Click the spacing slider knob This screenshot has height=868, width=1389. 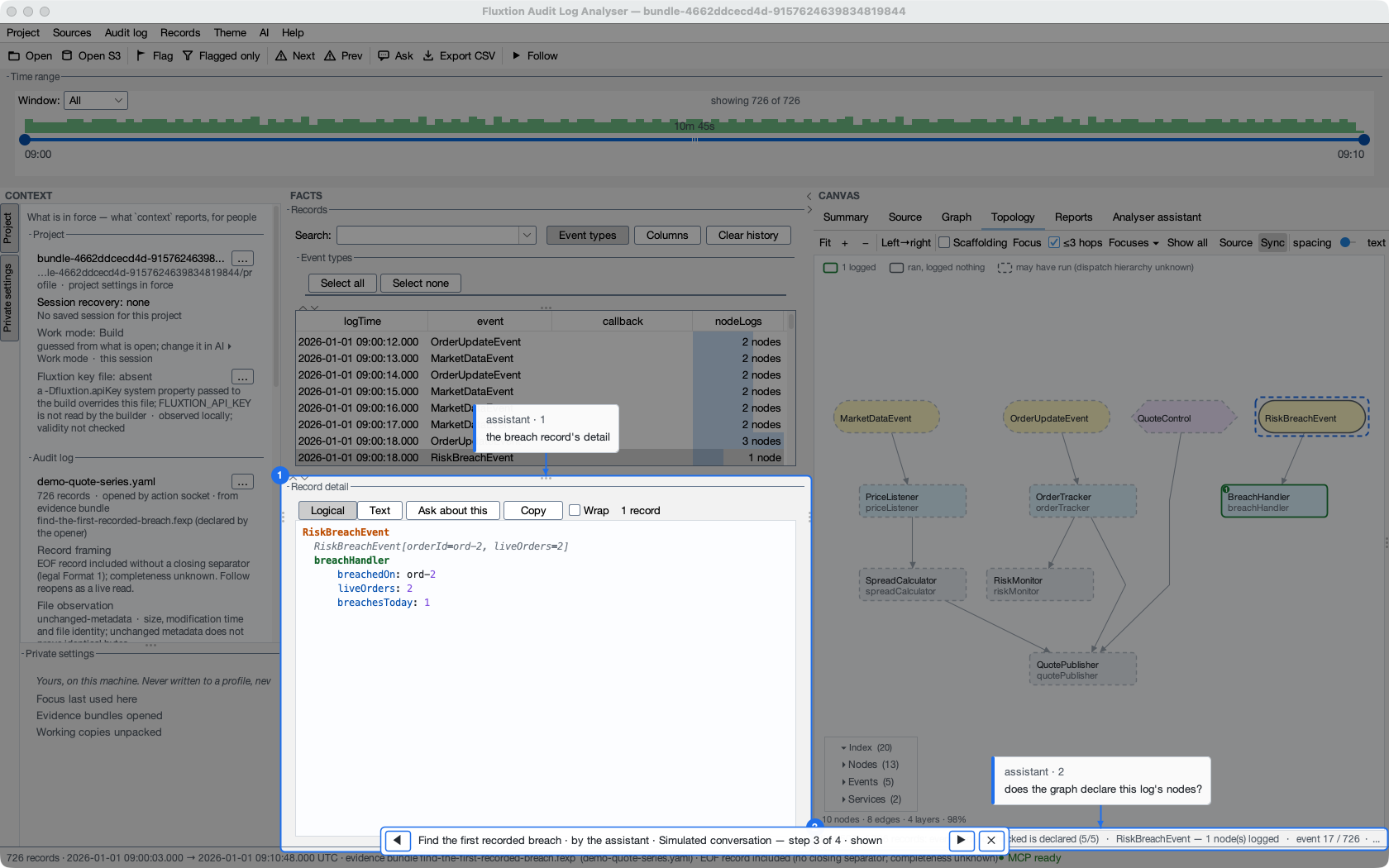point(1345,242)
